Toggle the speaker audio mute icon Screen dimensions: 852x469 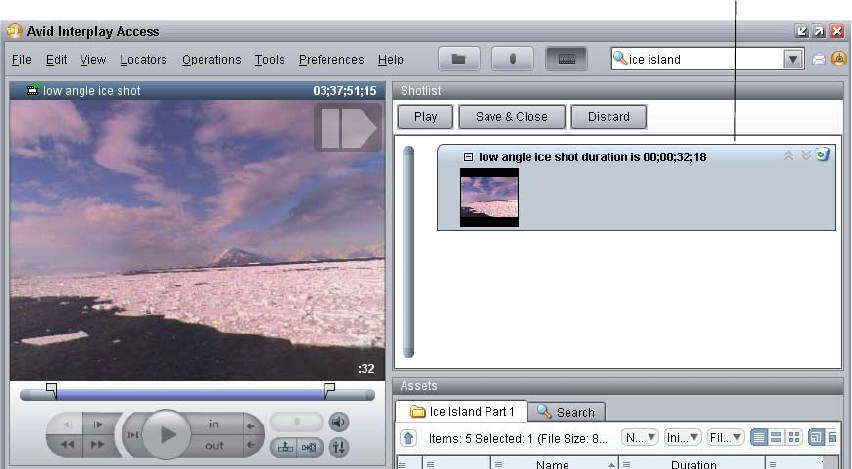pyautogui.click(x=339, y=422)
